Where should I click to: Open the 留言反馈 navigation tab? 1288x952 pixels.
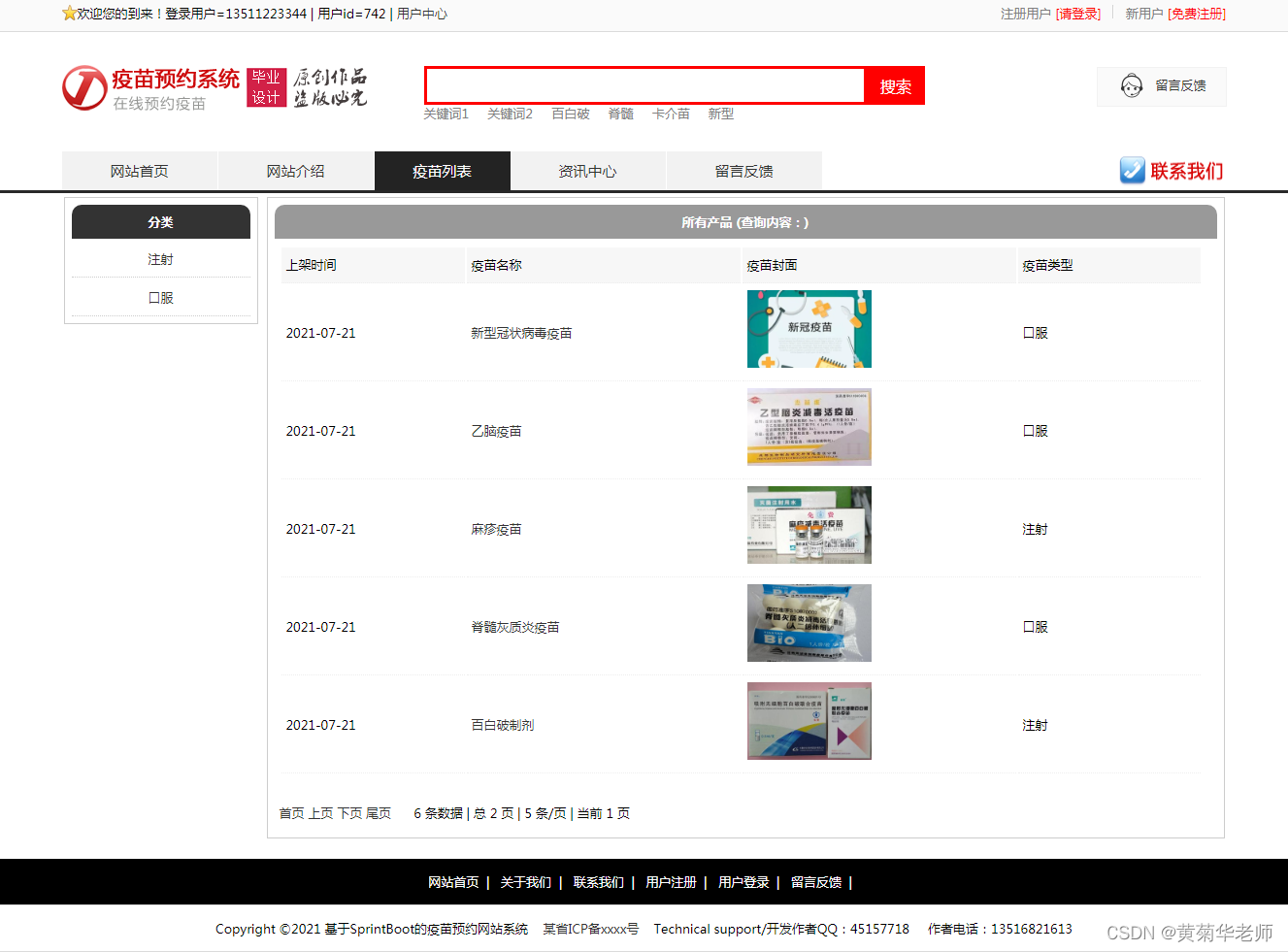pos(744,171)
